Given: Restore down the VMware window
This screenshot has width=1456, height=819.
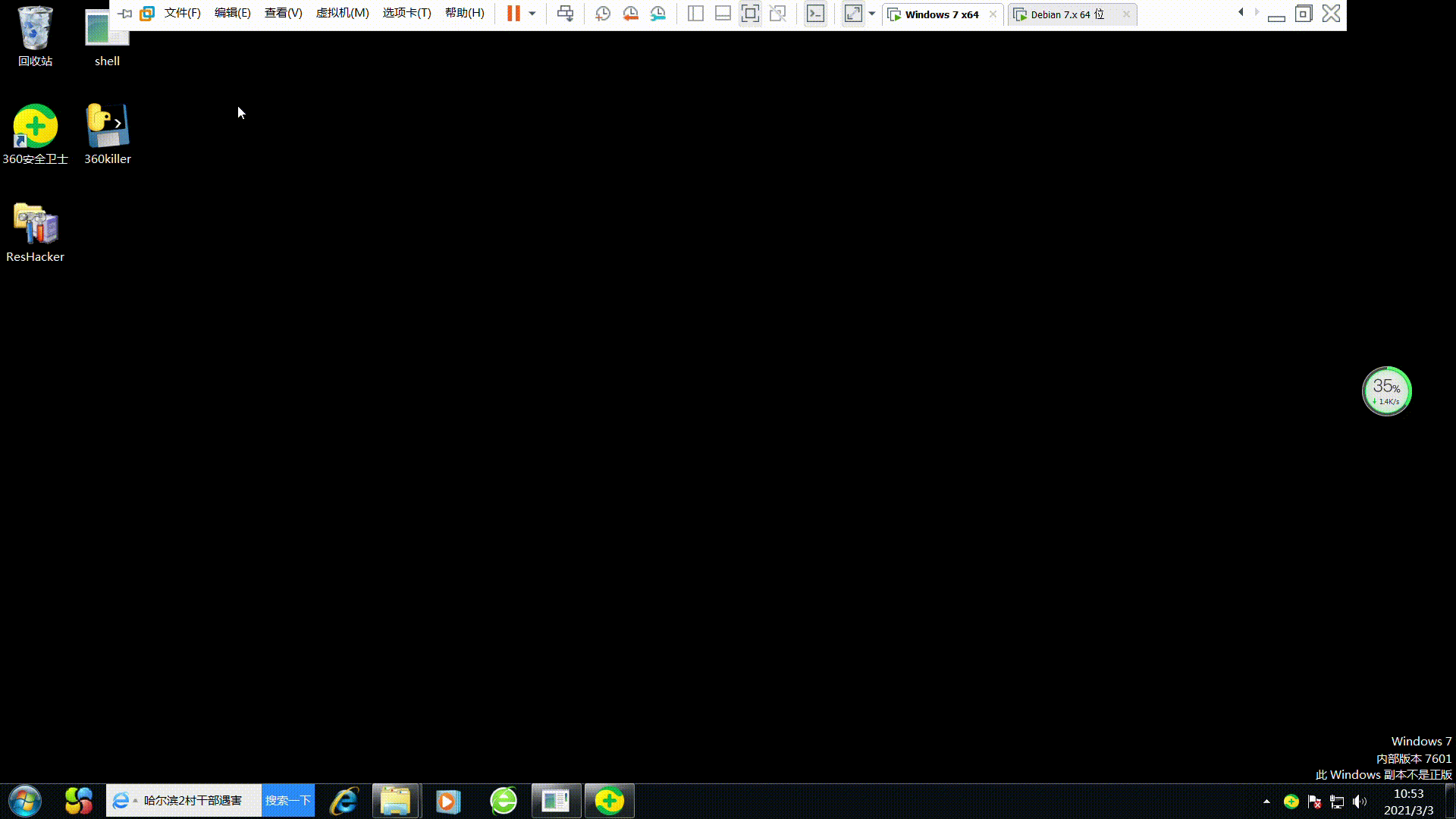Looking at the screenshot, I should (1304, 14).
